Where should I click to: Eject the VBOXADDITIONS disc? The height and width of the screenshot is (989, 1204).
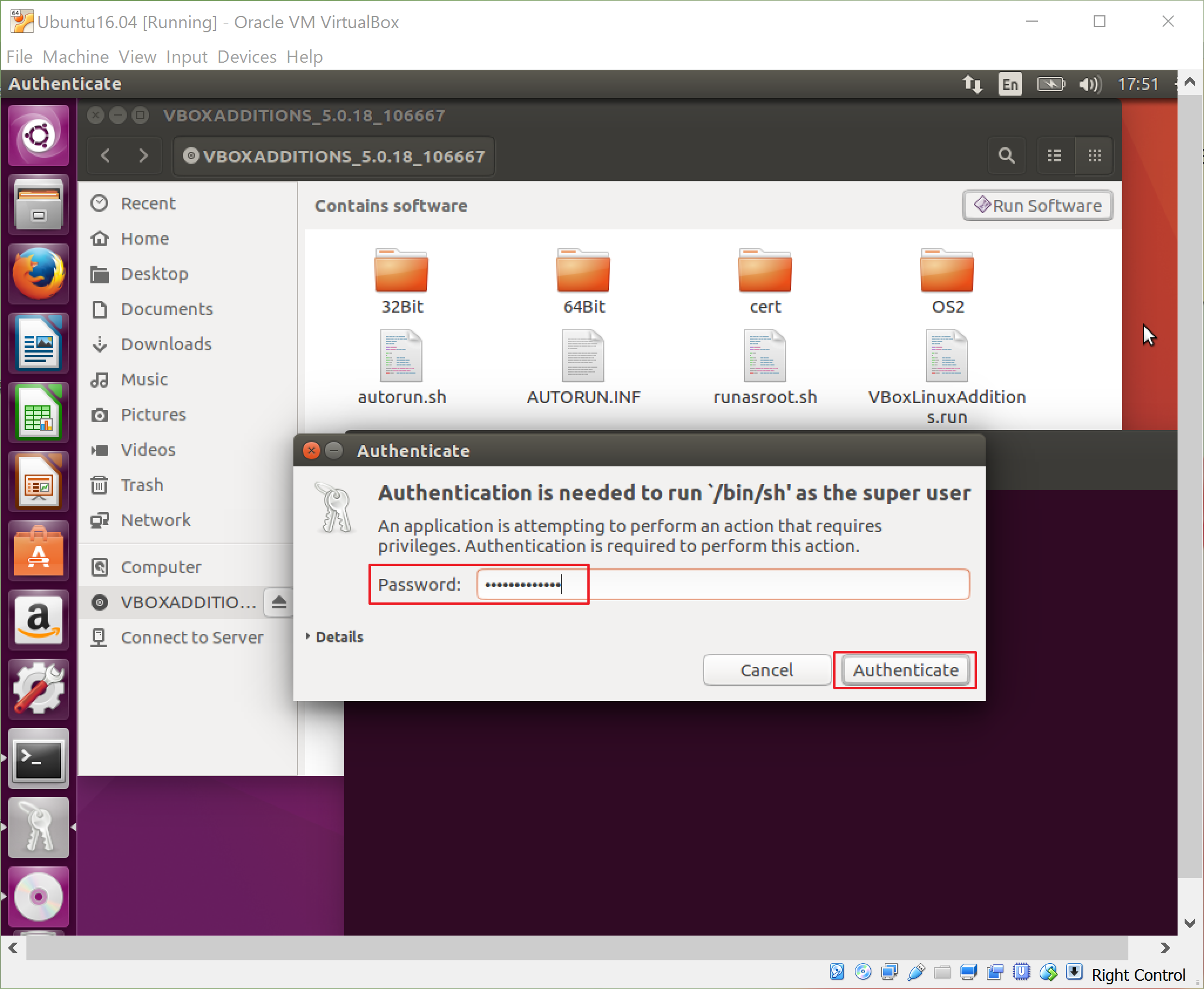click(x=279, y=602)
